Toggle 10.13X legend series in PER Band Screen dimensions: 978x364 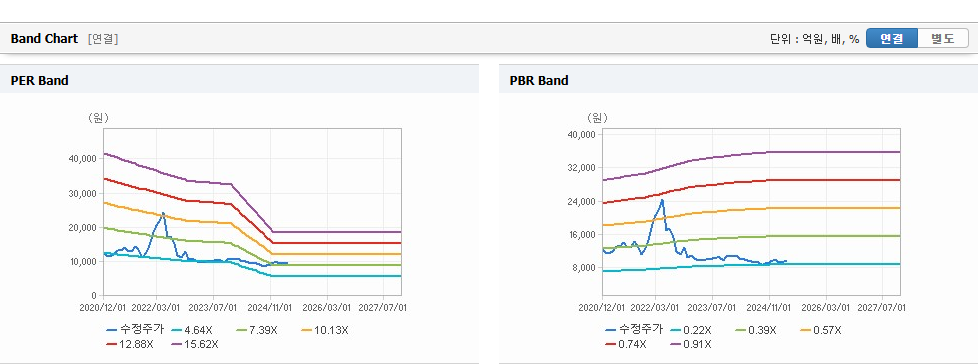point(324,330)
